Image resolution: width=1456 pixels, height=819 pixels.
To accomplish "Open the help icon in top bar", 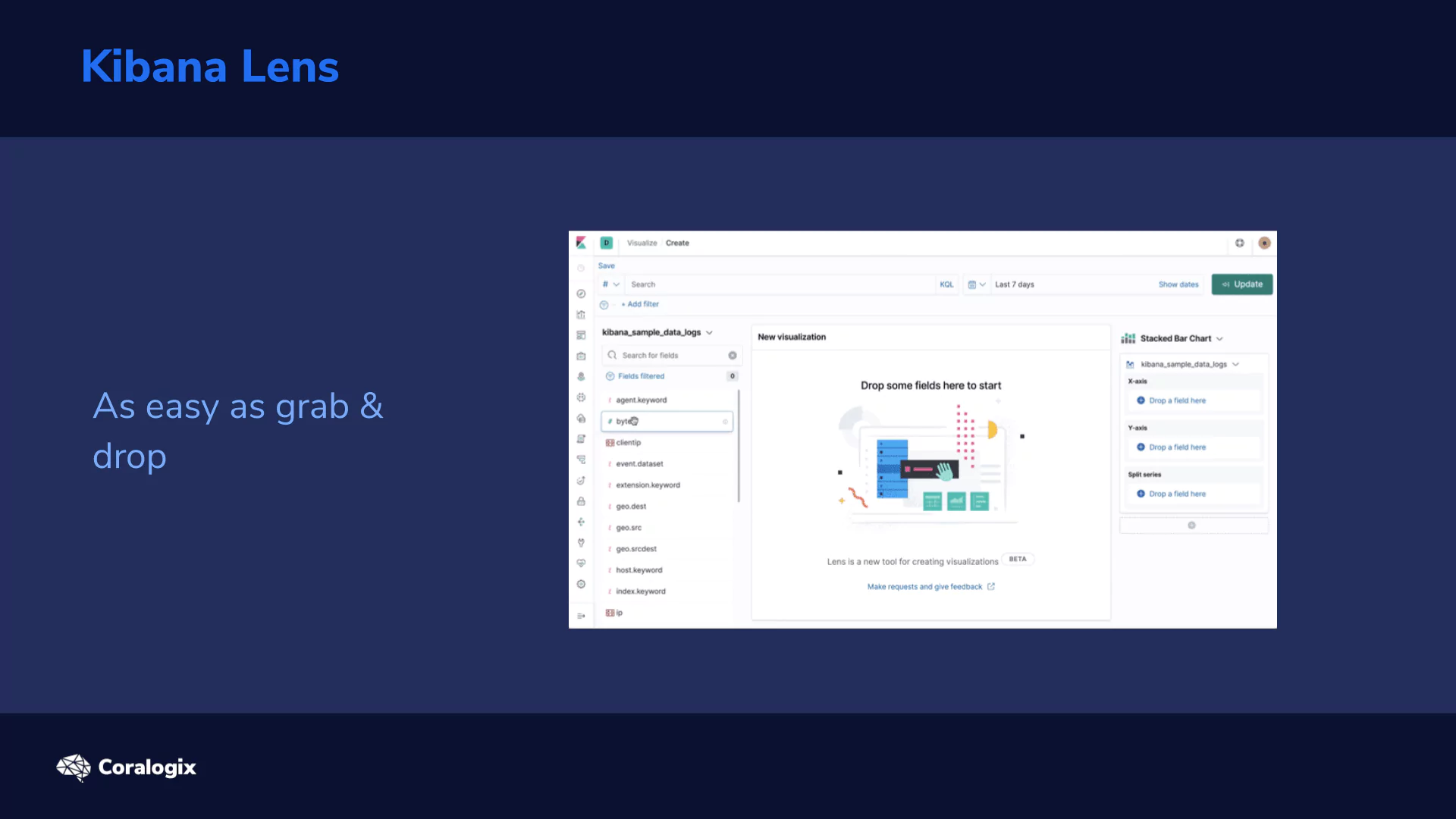I will click(1240, 243).
